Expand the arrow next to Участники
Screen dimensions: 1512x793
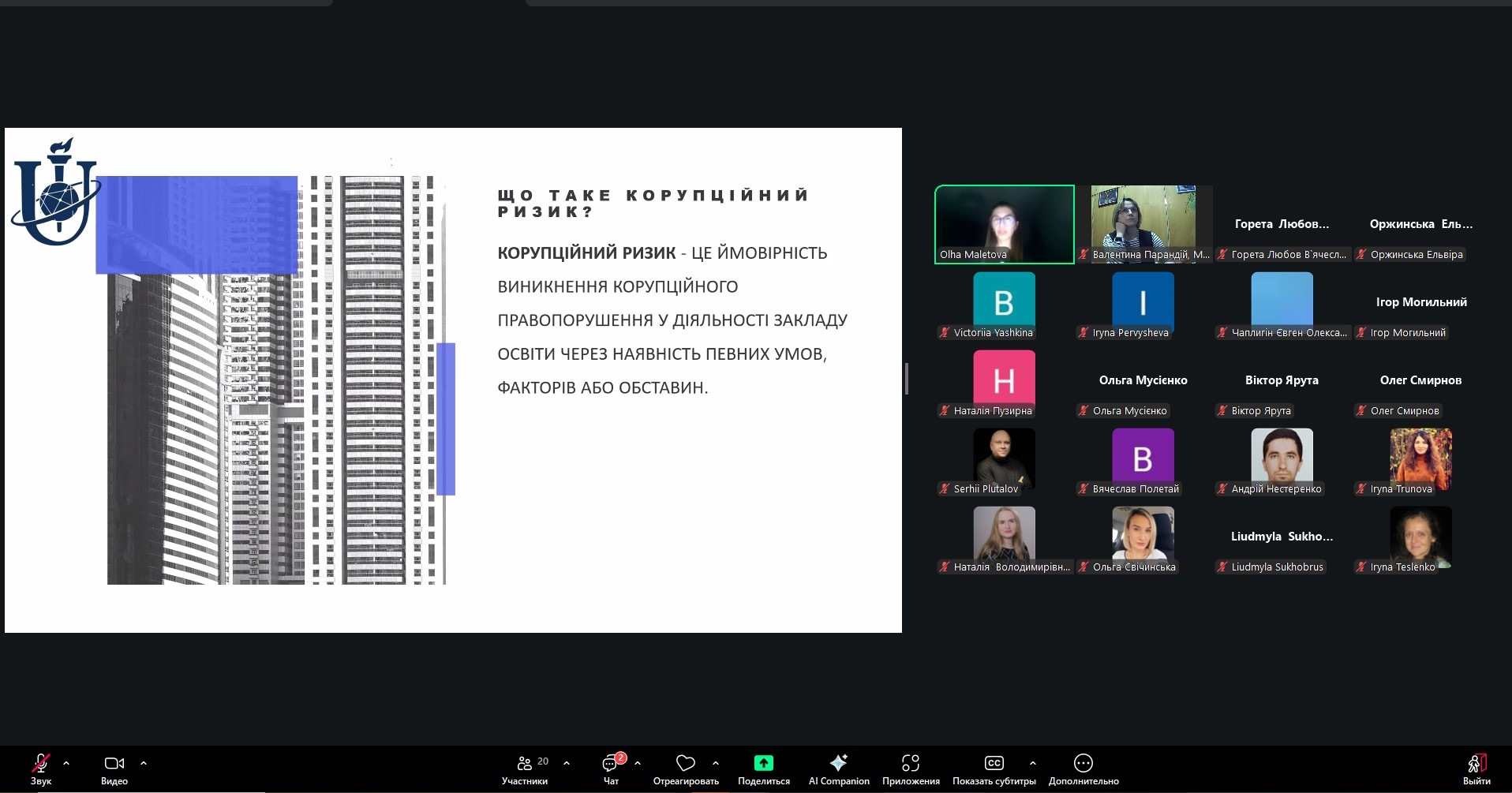click(567, 763)
